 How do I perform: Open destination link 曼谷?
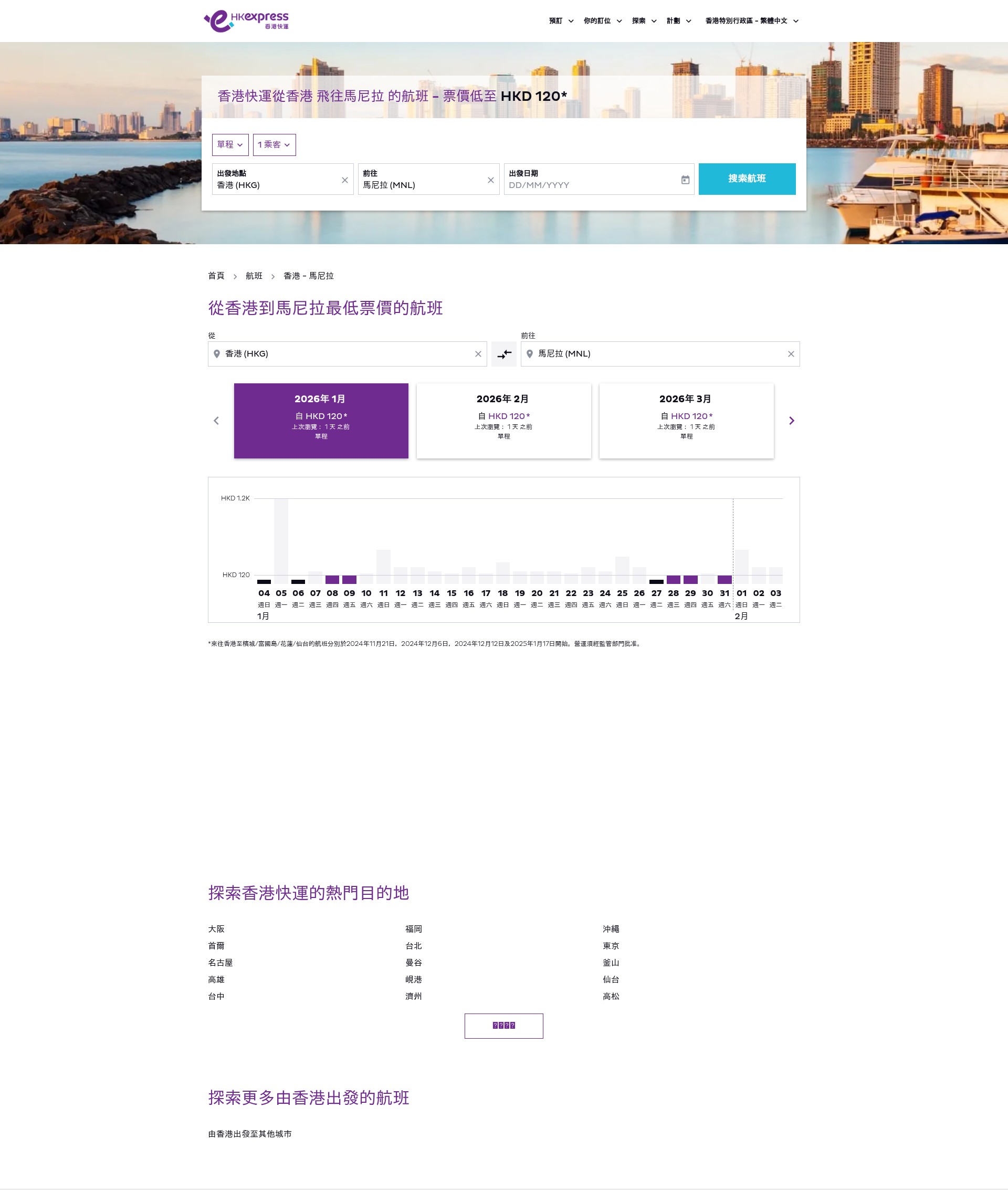[x=414, y=963]
